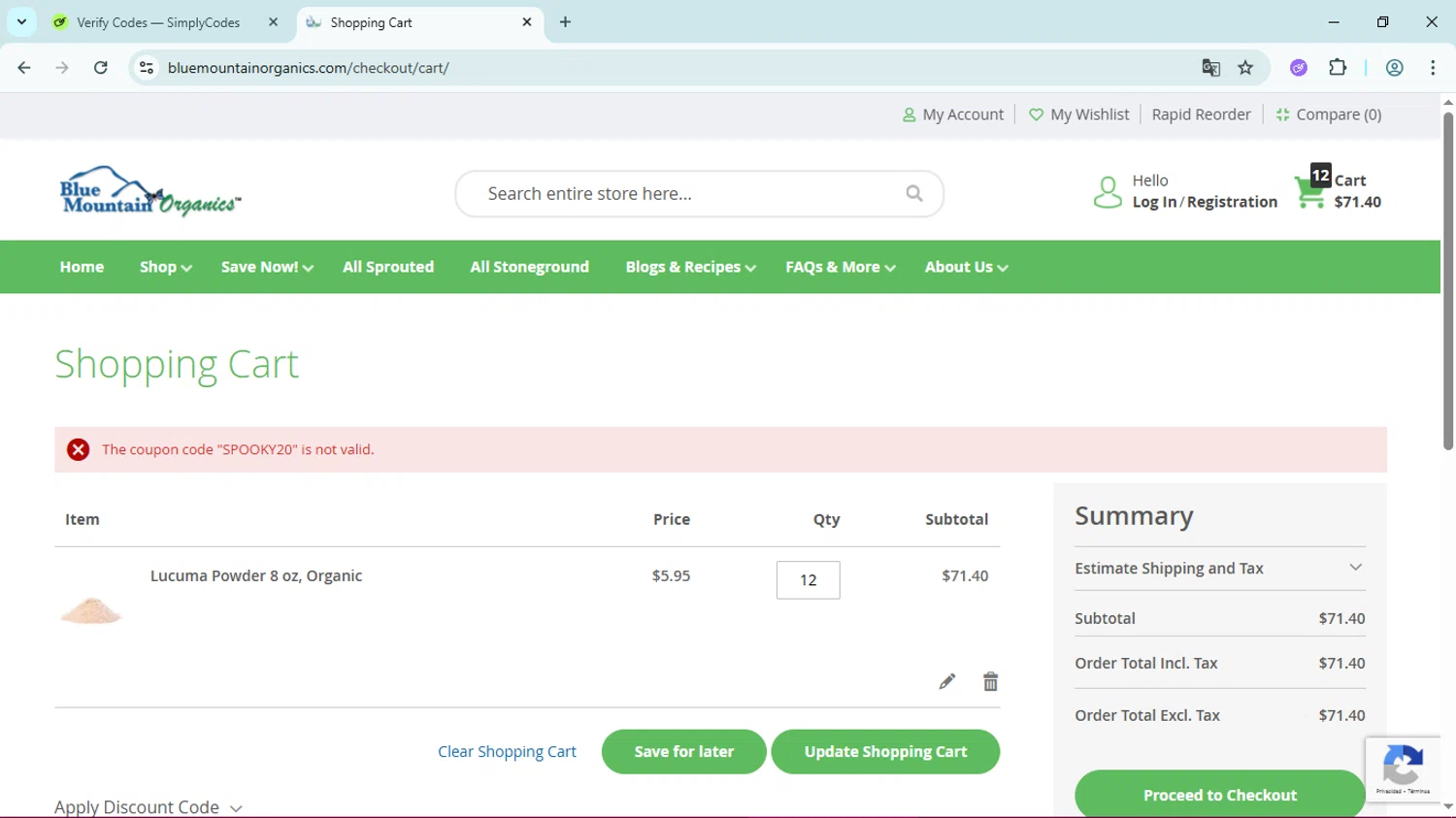Screen dimensions: 1456x818
Task: Edit the Lucuma Powder item with pencil icon
Action: tap(946, 681)
